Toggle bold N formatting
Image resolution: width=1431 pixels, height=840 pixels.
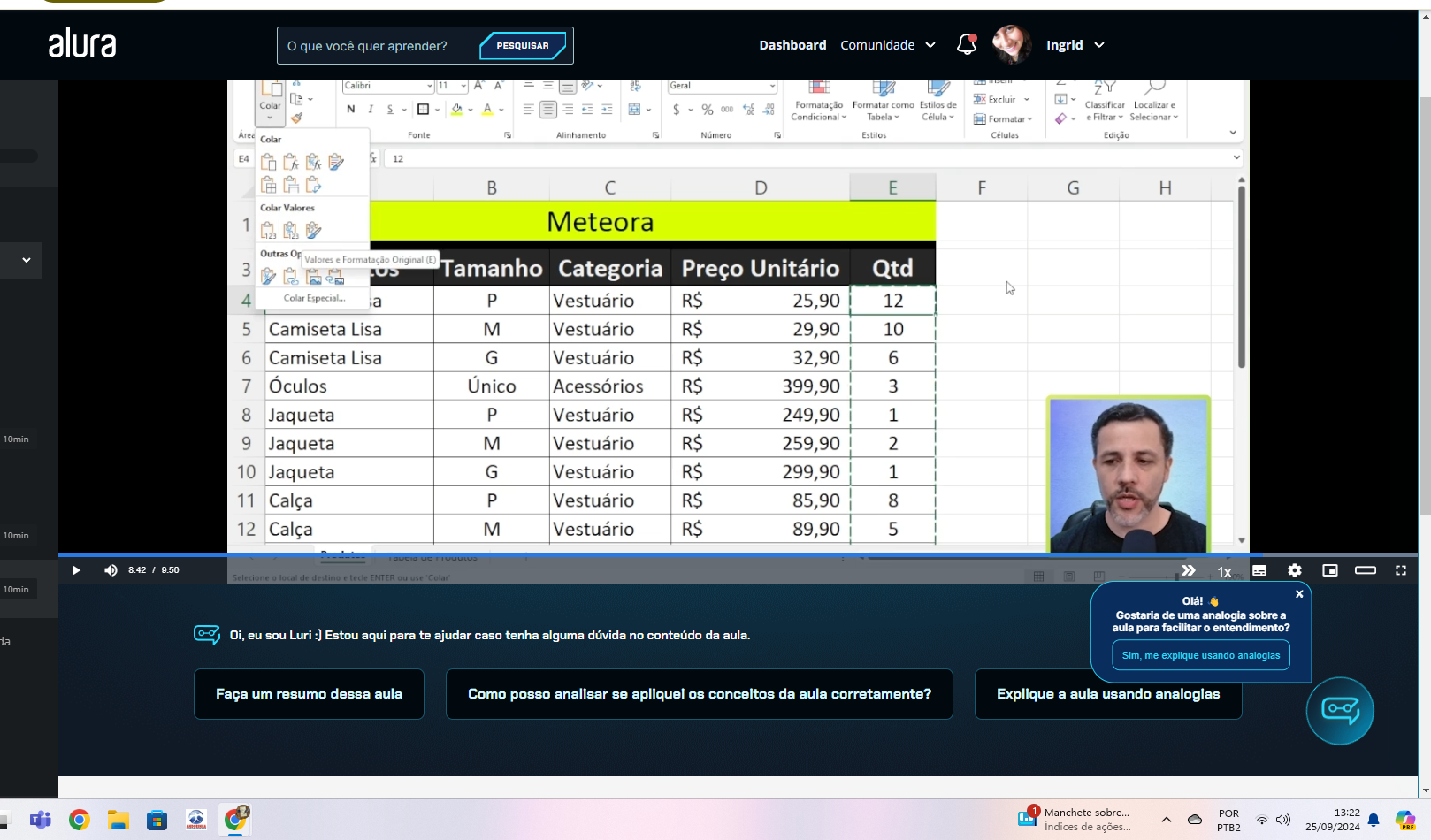tap(351, 110)
